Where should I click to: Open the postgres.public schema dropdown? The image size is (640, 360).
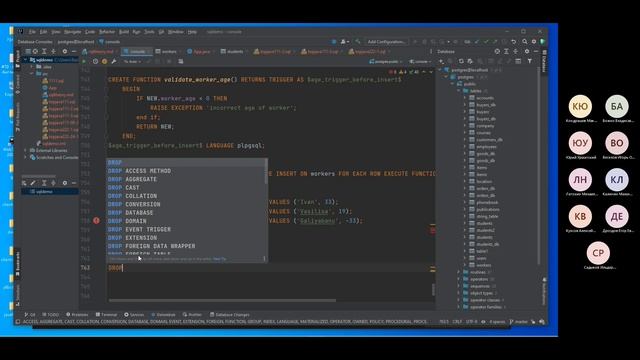coord(385,62)
